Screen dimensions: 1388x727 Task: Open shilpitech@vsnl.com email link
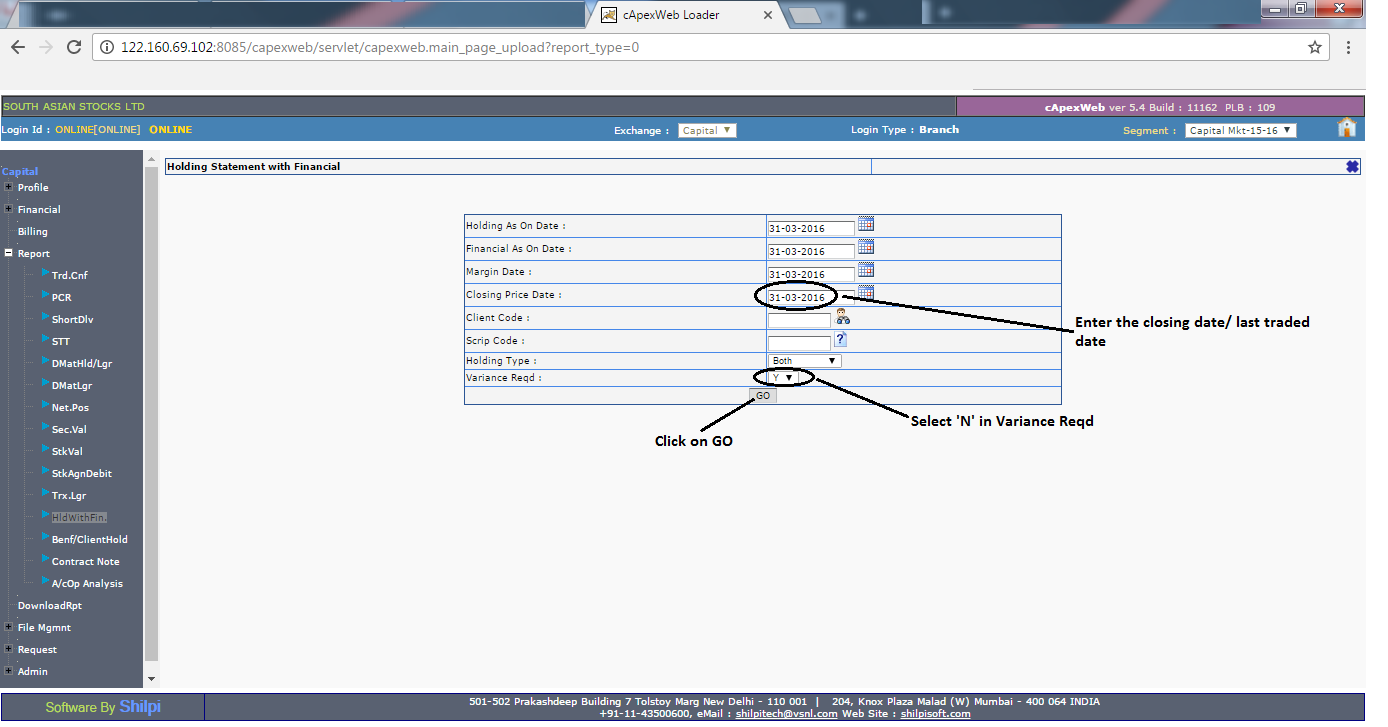point(786,714)
